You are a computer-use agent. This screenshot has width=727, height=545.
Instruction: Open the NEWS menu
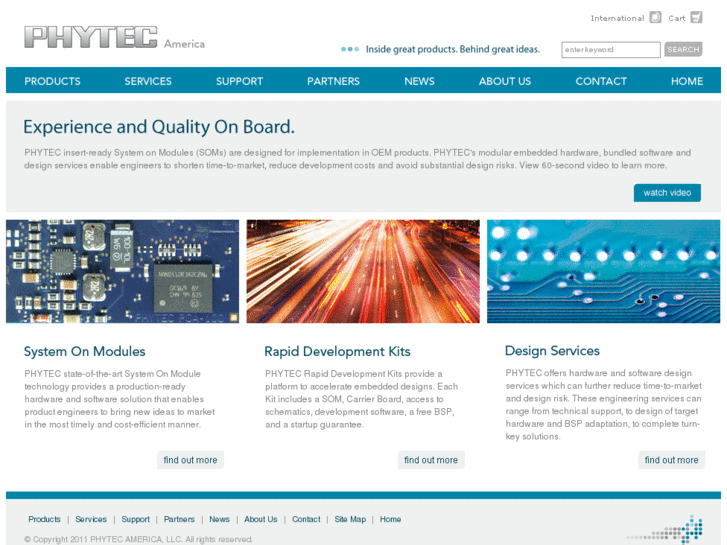pos(419,81)
